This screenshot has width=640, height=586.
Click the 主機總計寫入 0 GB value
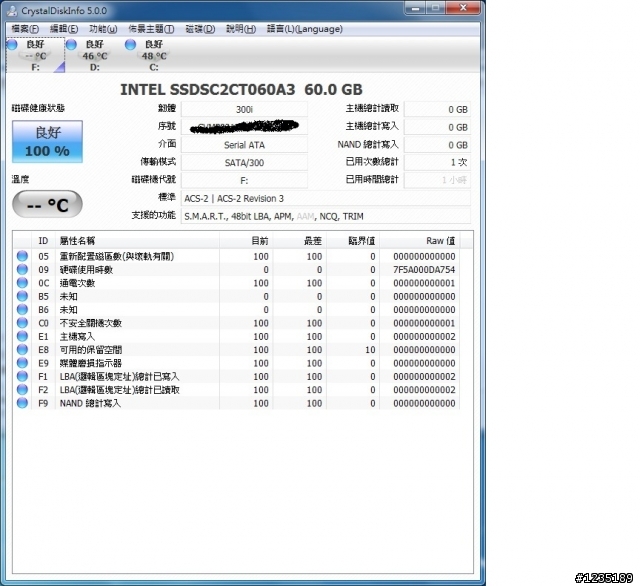coord(437,127)
